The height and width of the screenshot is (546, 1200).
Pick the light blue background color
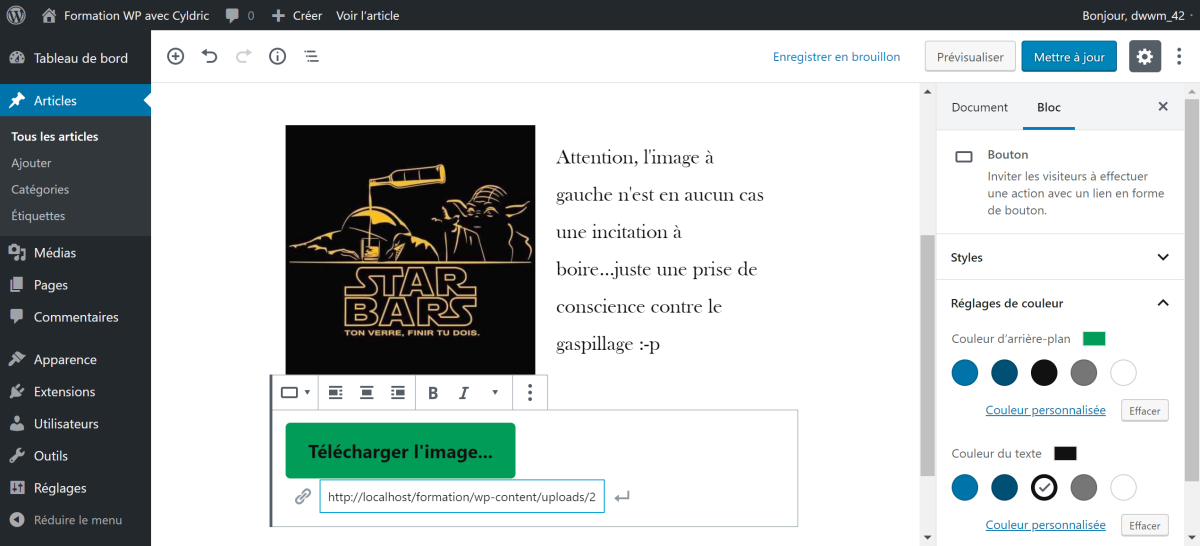[965, 373]
